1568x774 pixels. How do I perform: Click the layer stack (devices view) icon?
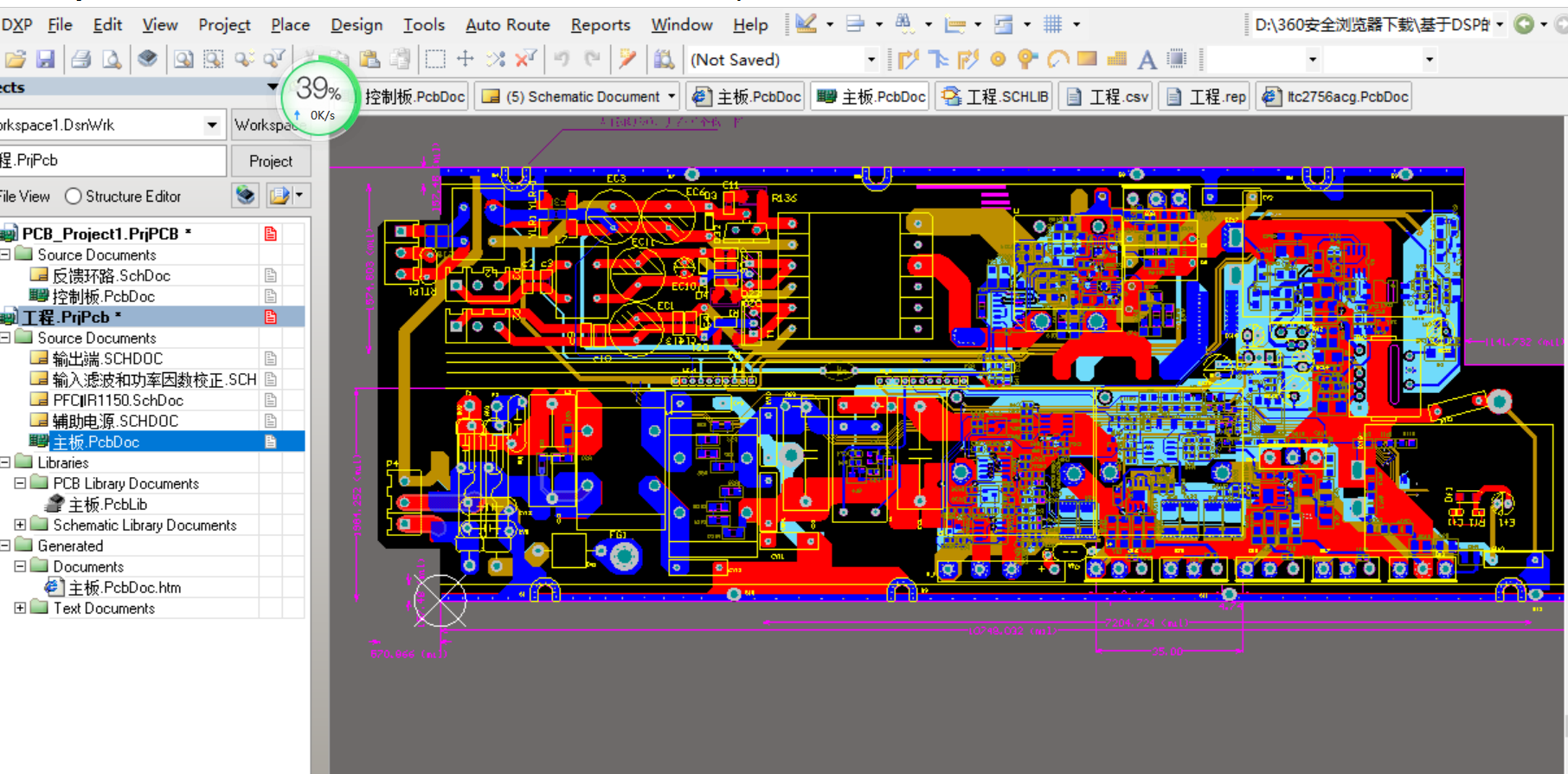(x=148, y=58)
